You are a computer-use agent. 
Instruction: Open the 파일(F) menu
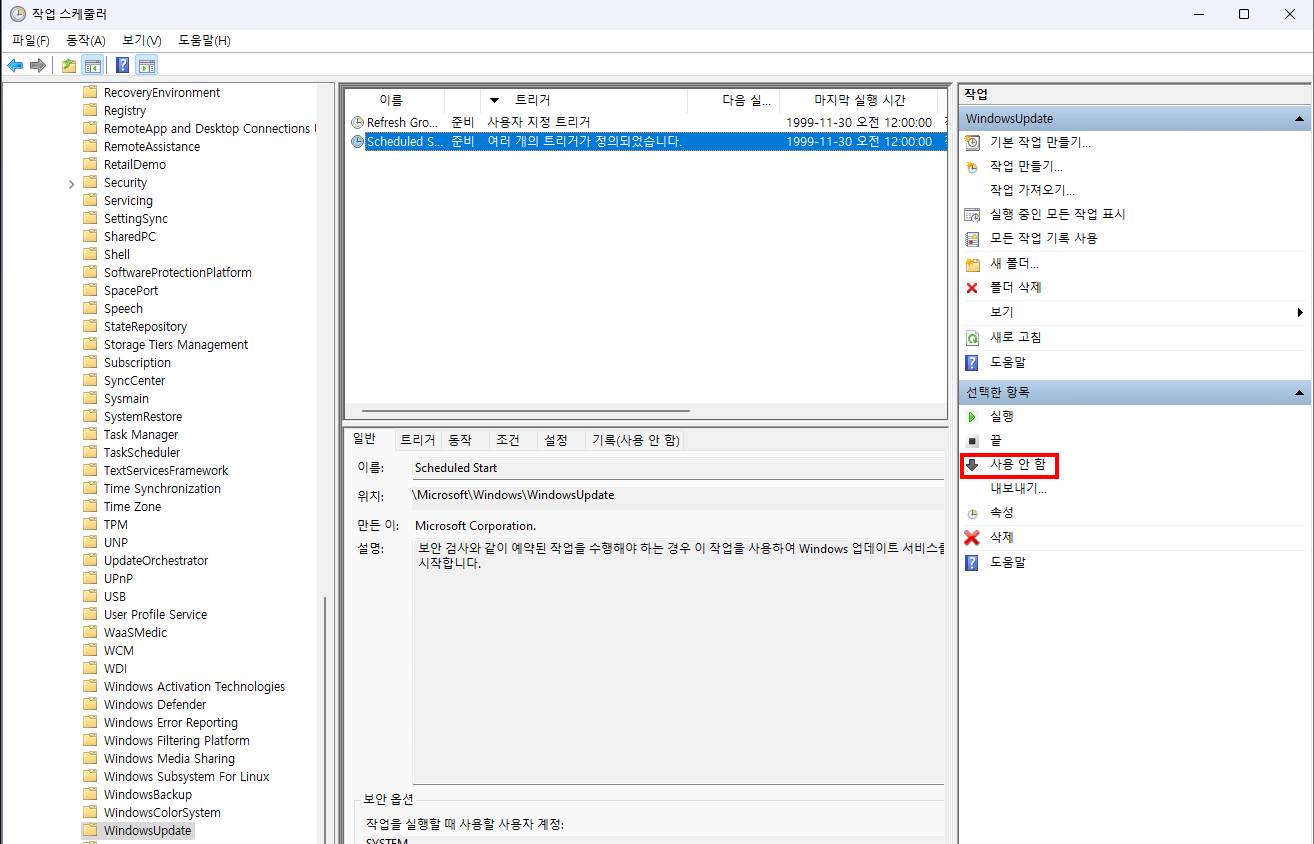click(x=31, y=40)
